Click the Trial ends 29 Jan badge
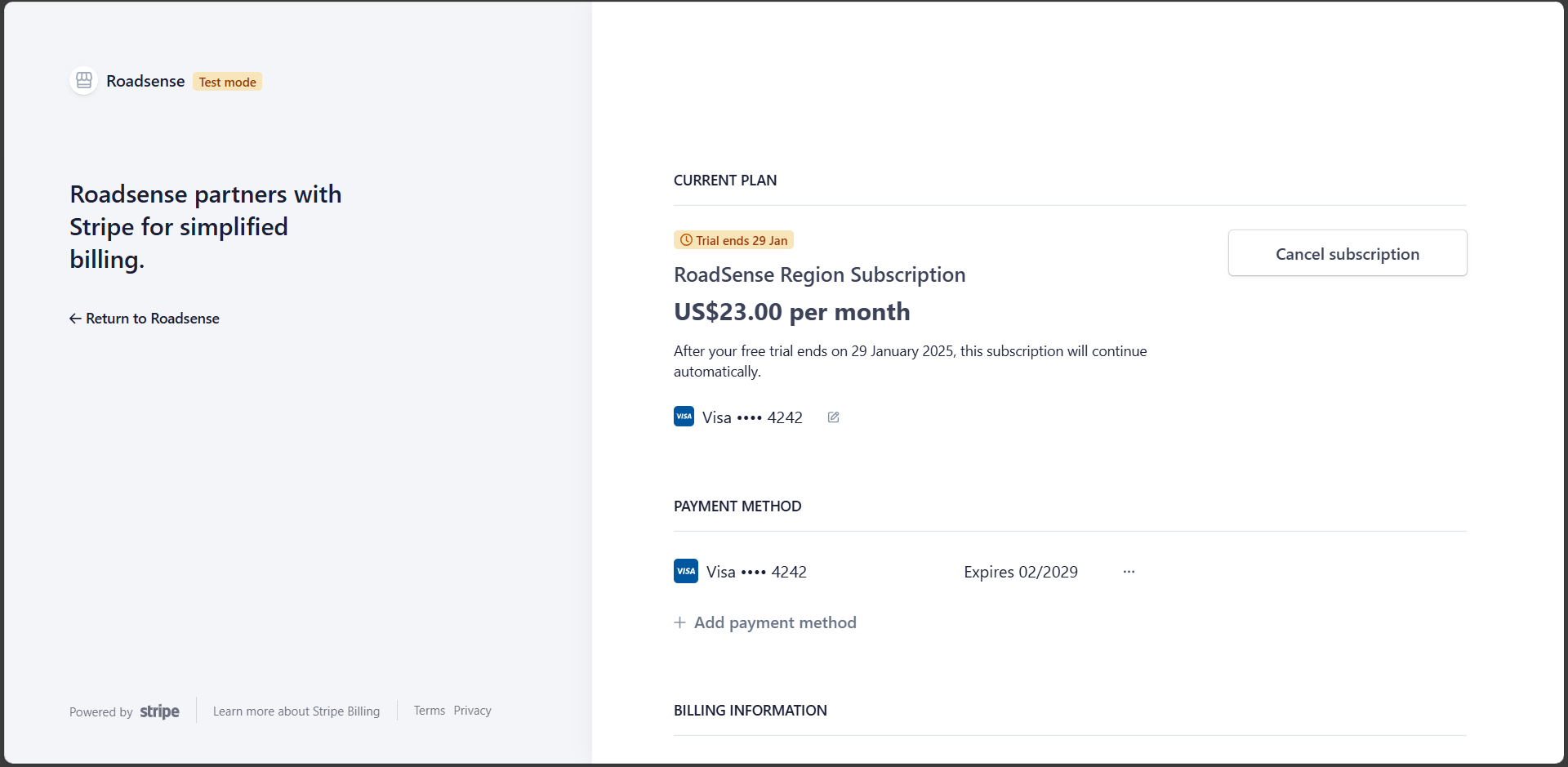1568x767 pixels. 733,240
